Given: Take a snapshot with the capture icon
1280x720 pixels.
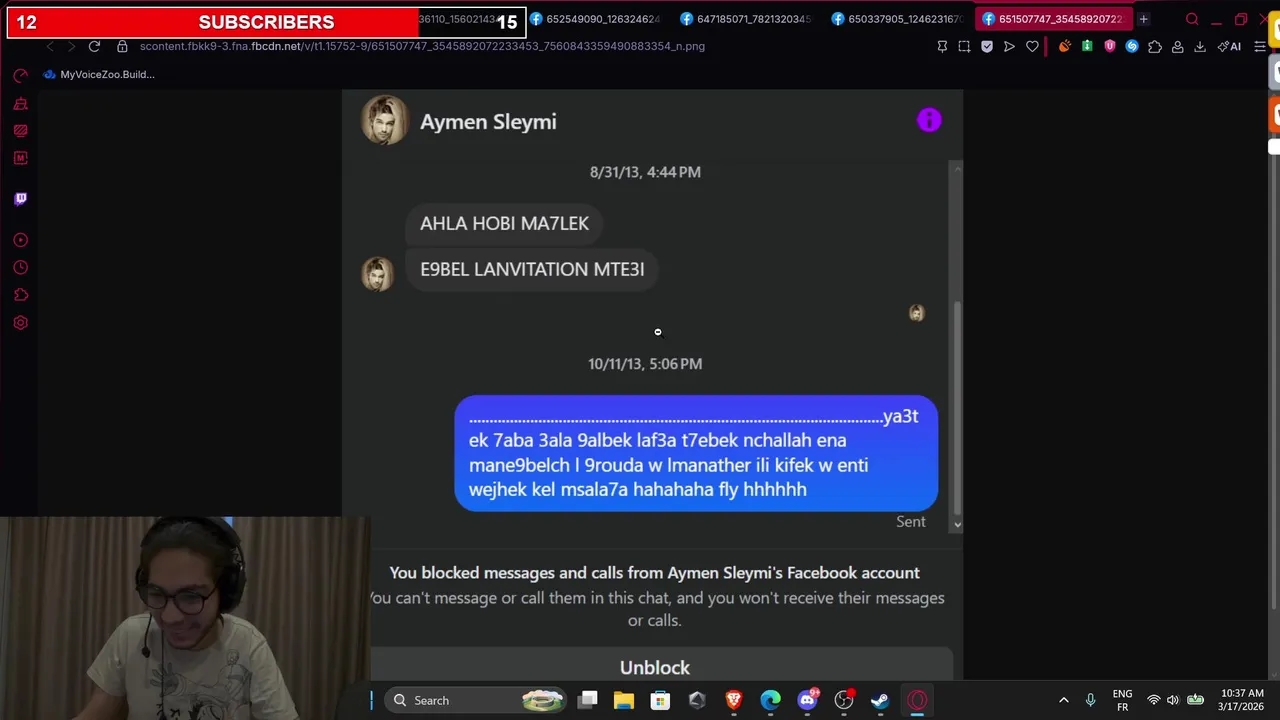Looking at the screenshot, I should pos(964,46).
